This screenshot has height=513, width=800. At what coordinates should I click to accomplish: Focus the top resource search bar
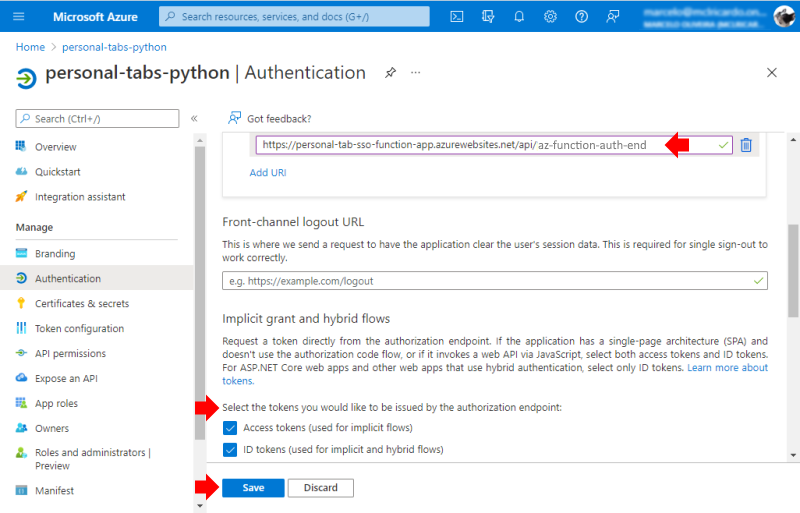(294, 16)
